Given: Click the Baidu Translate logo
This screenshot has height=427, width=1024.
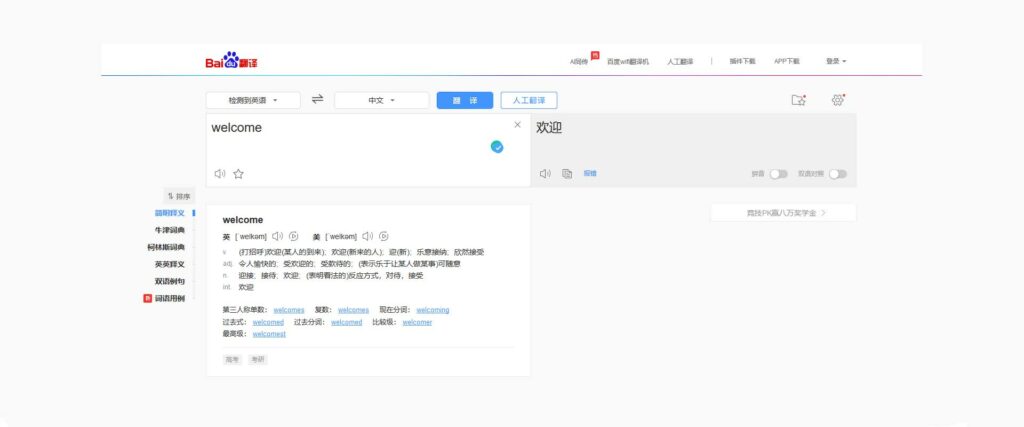Looking at the screenshot, I should (232, 61).
